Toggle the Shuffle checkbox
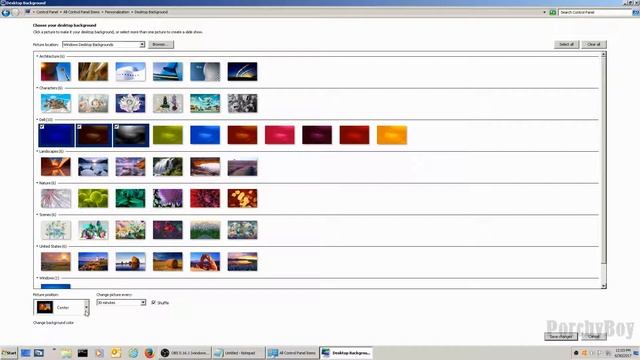This screenshot has height=360, width=640. coord(154,302)
